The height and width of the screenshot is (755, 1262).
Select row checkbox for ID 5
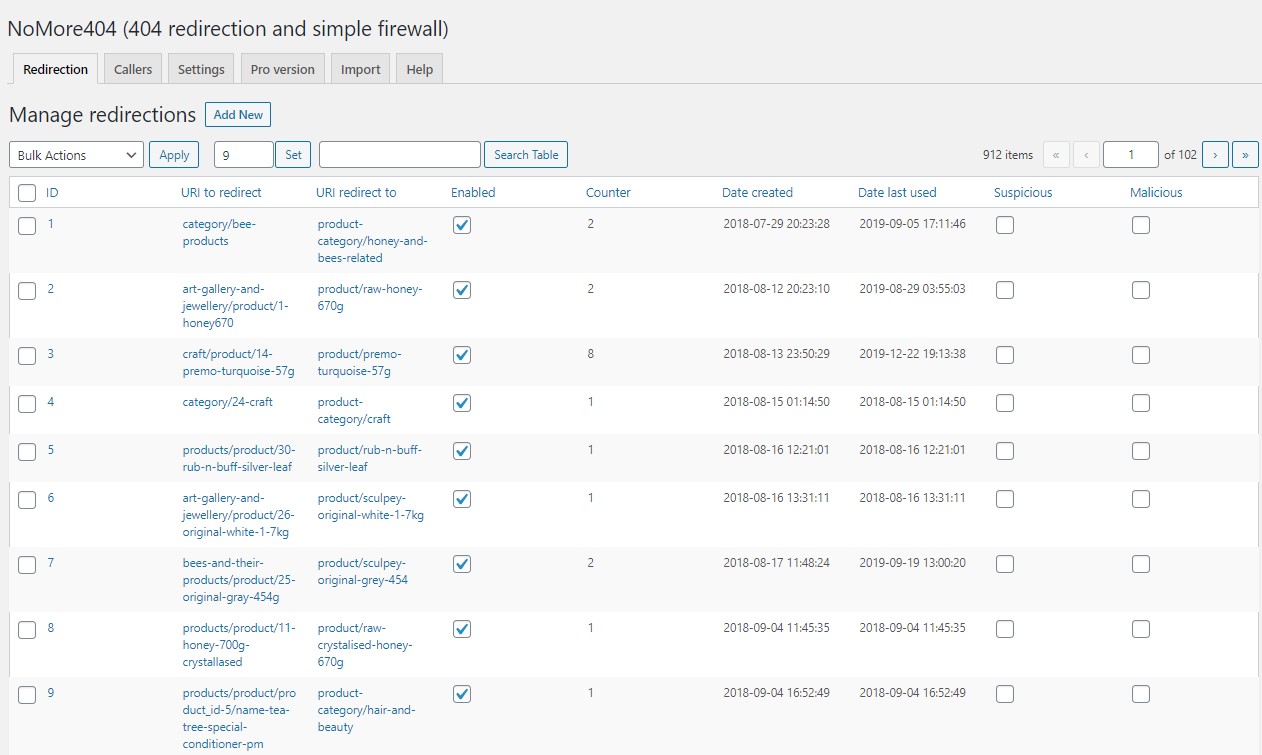(x=27, y=452)
